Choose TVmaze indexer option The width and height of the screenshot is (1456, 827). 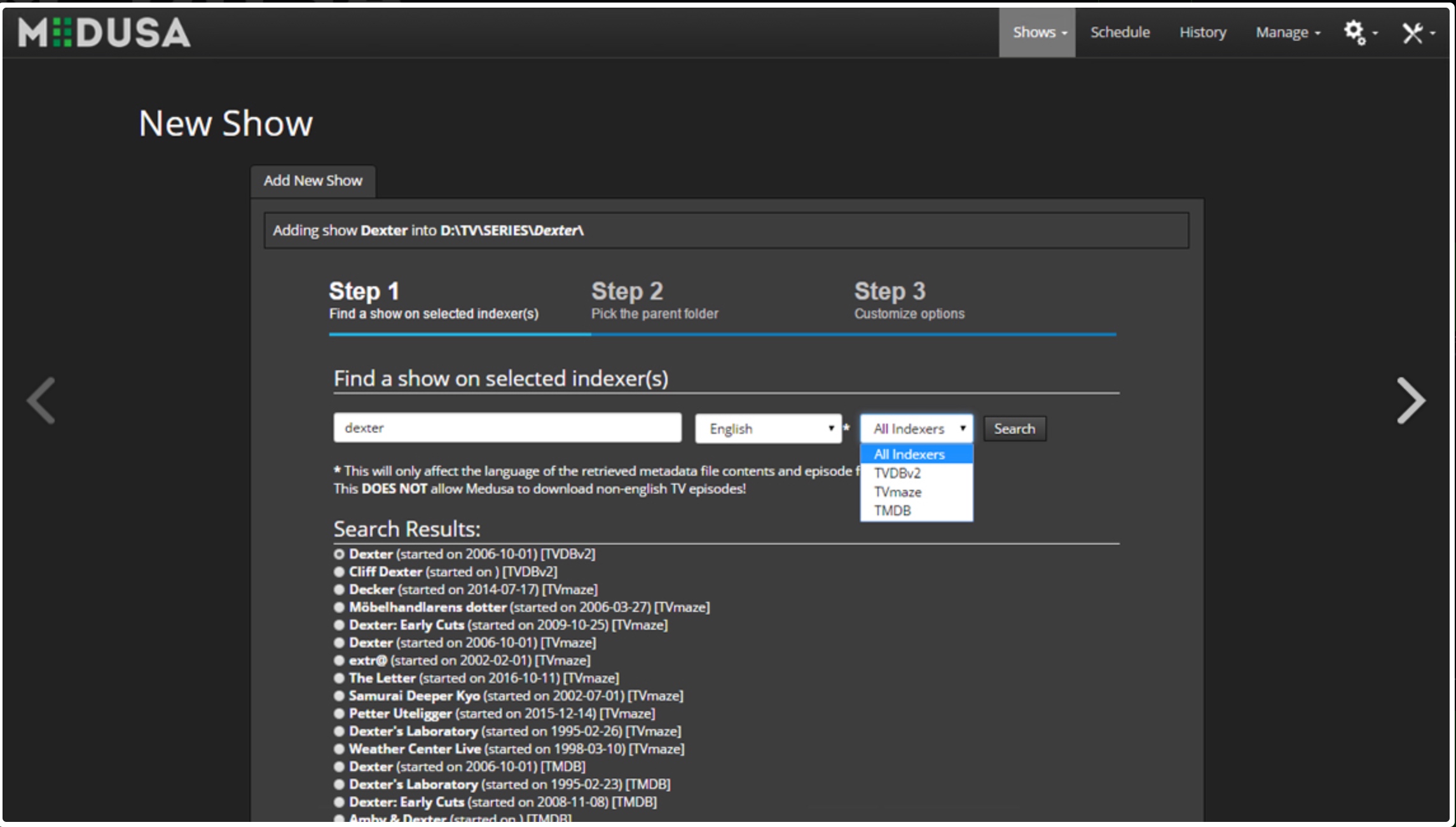point(916,492)
